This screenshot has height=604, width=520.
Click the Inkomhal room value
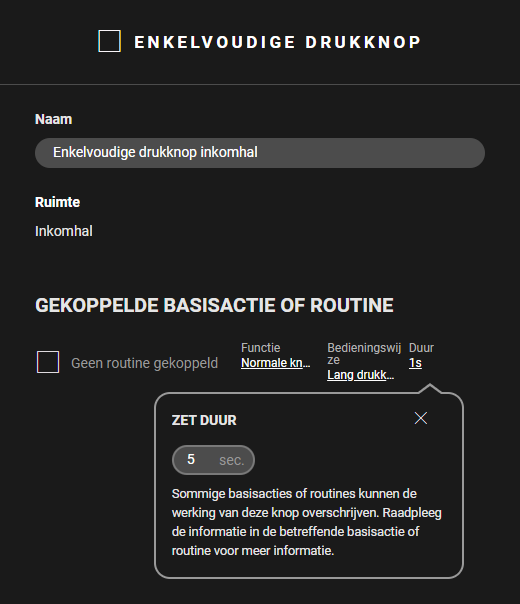tap(64, 231)
